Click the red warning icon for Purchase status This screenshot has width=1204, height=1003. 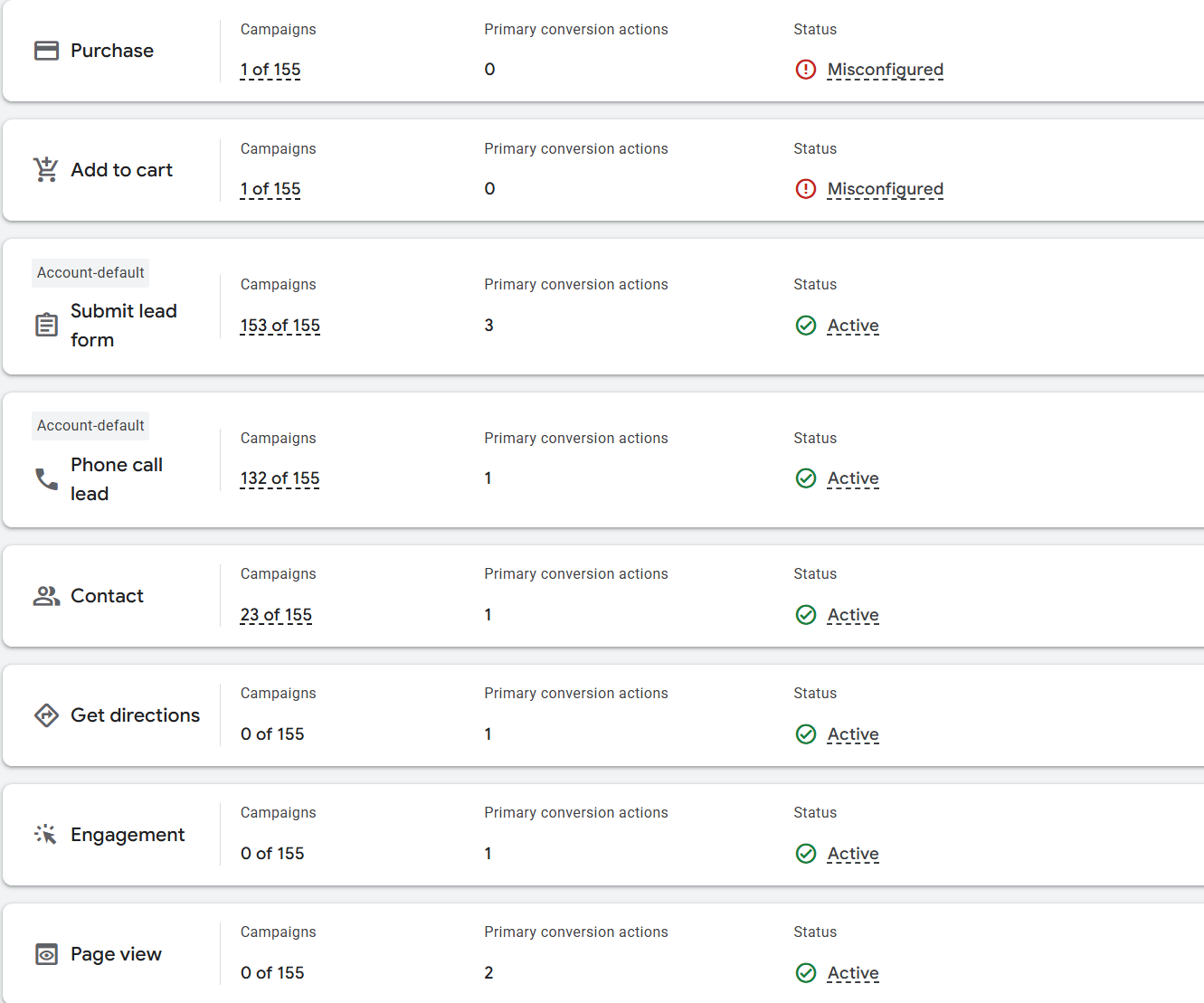coord(805,70)
